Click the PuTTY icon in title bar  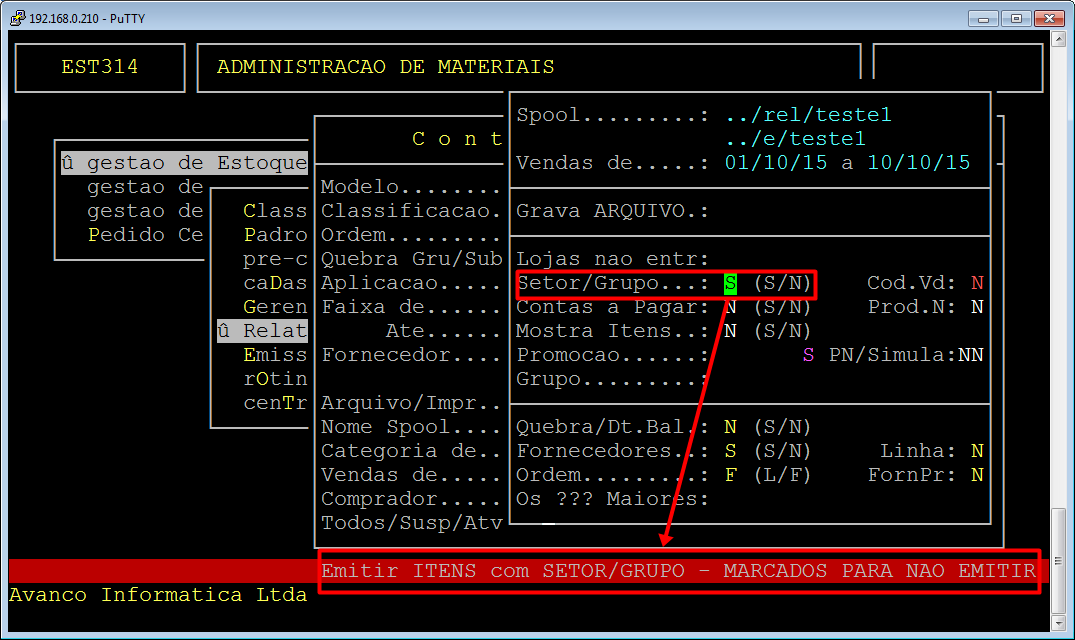[15, 18]
